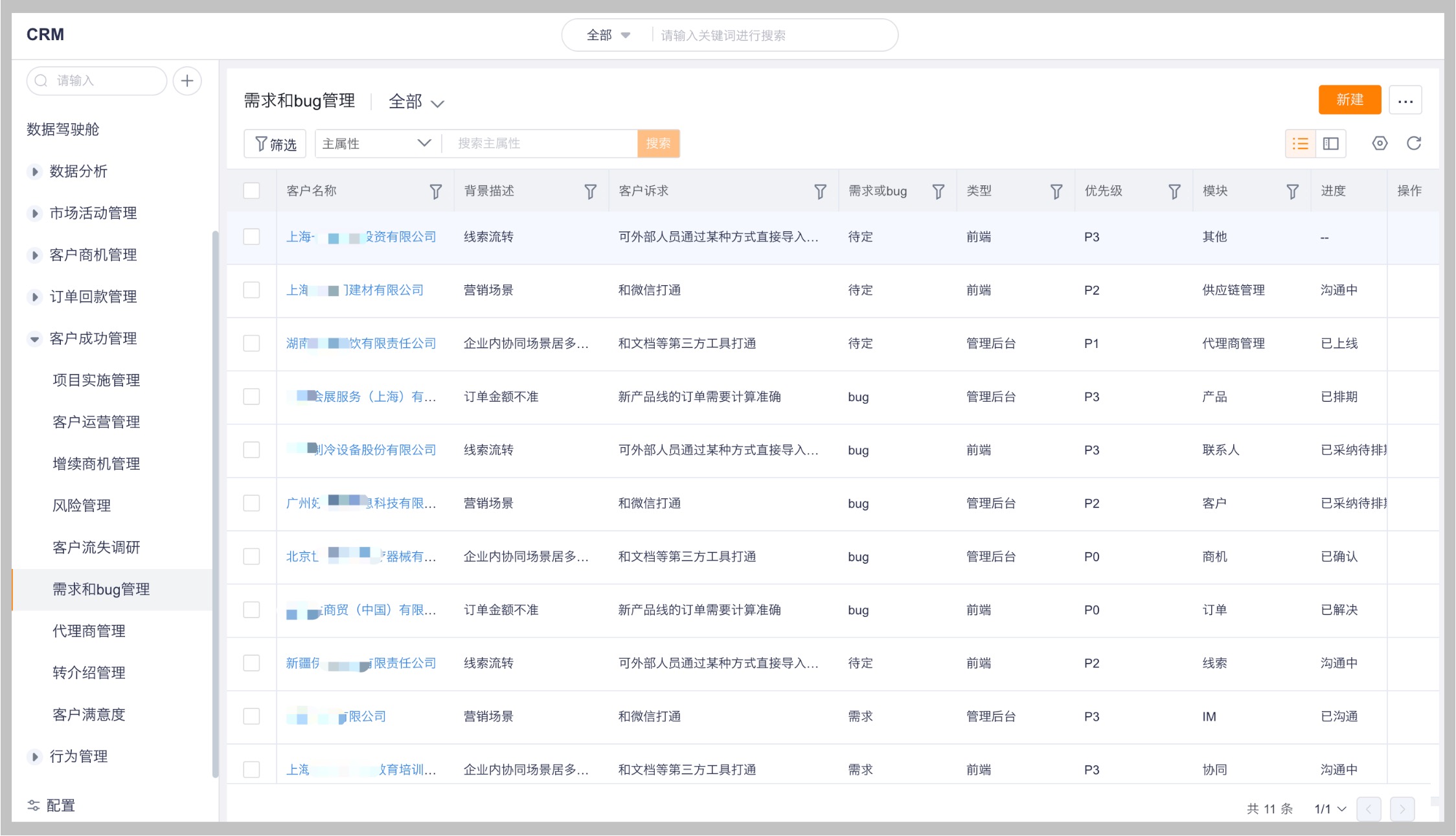Click the filter icon on 需求或bug column
The width and height of the screenshot is (1456, 836).
click(x=938, y=191)
